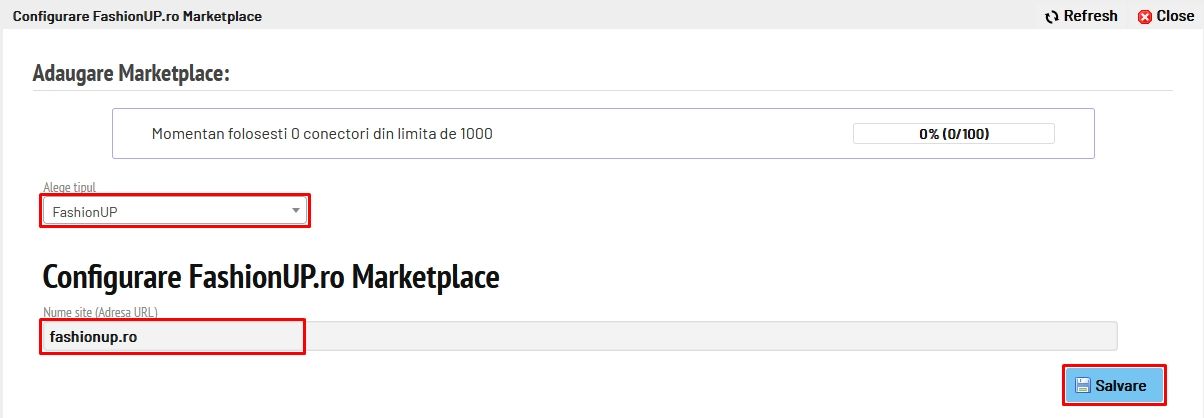Expand the Alege tipul dropdown arrow
This screenshot has height=418, width=1204.
(295, 211)
